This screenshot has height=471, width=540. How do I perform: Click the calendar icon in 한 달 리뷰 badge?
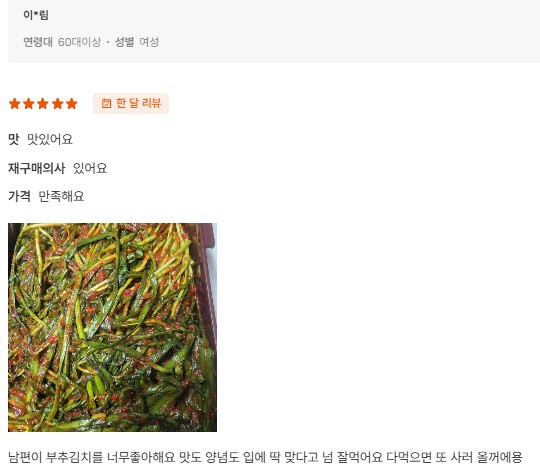pyautogui.click(x=106, y=103)
